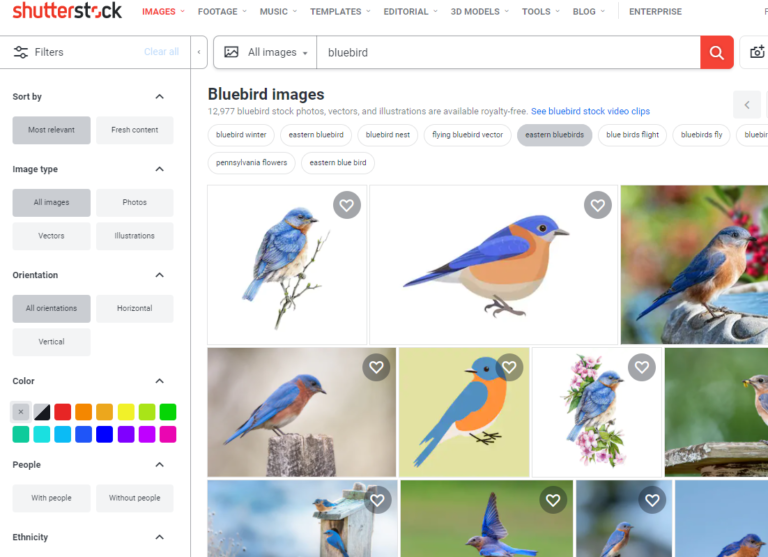Open the 3D Models menu

click(x=480, y=11)
